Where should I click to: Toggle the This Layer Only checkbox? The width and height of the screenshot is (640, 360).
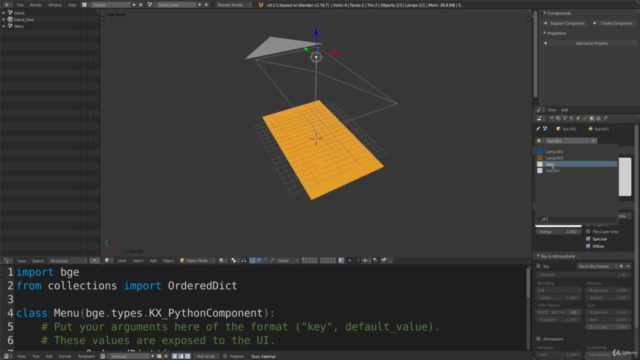tap(588, 231)
